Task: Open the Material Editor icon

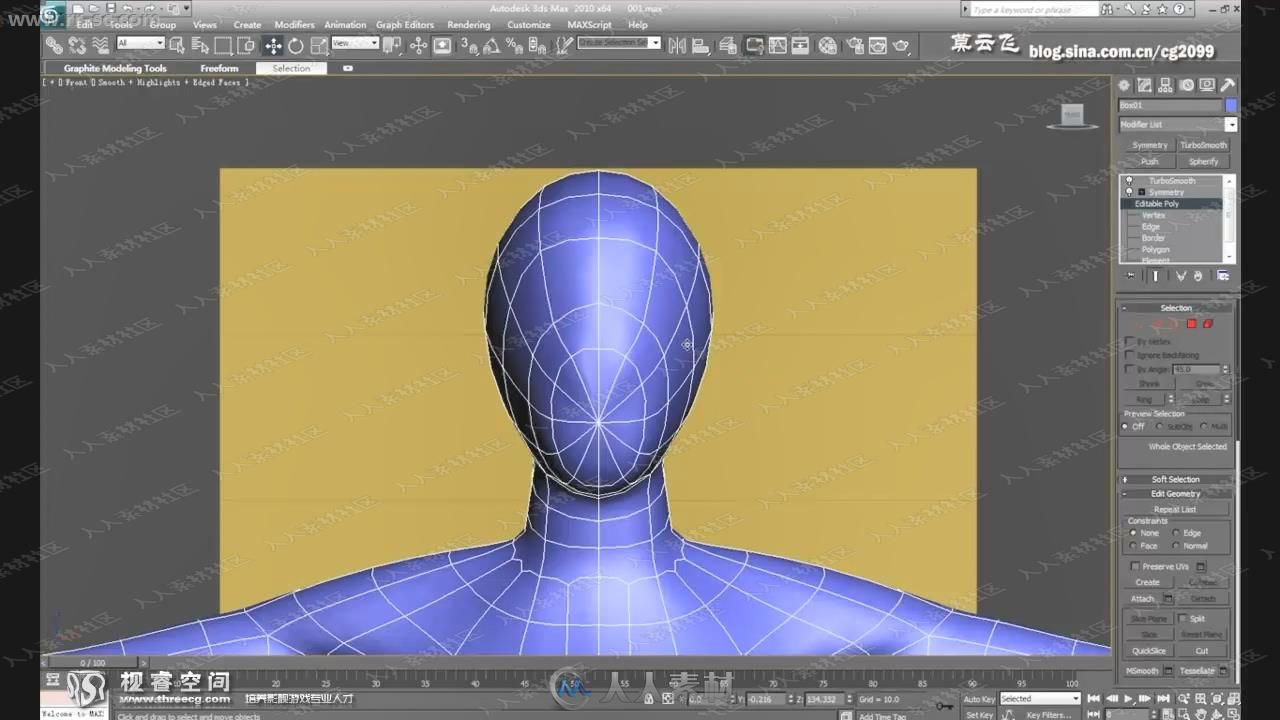Action: 828,45
